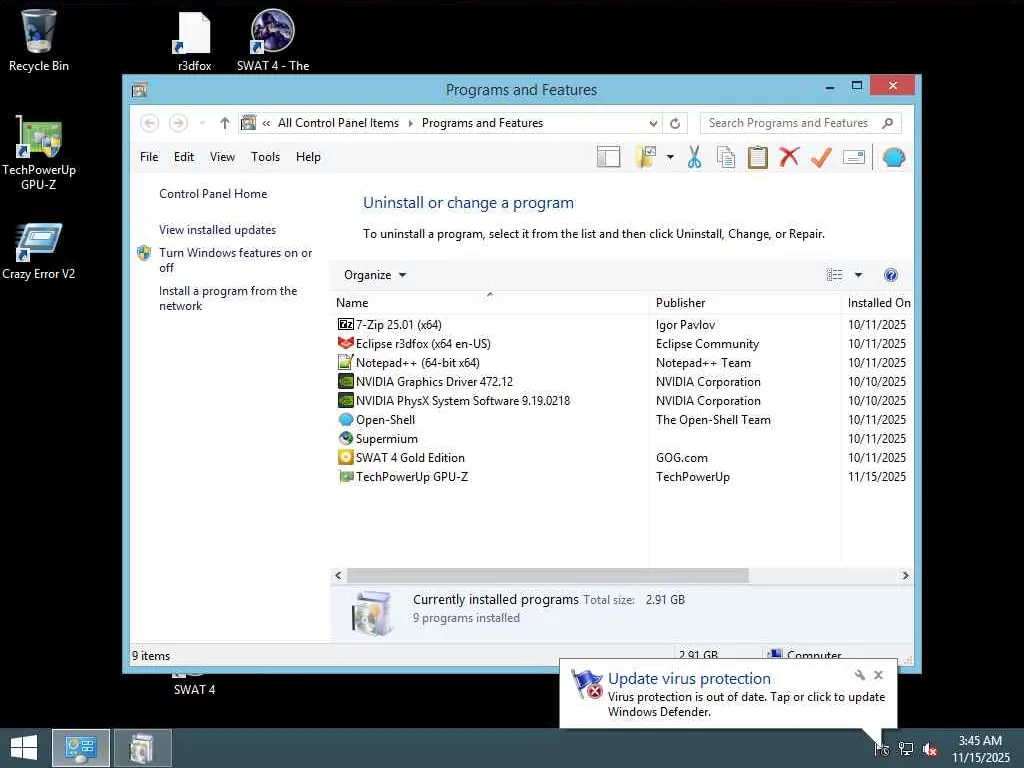Click the scroll right arrow
The image size is (1024, 768).
(905, 575)
